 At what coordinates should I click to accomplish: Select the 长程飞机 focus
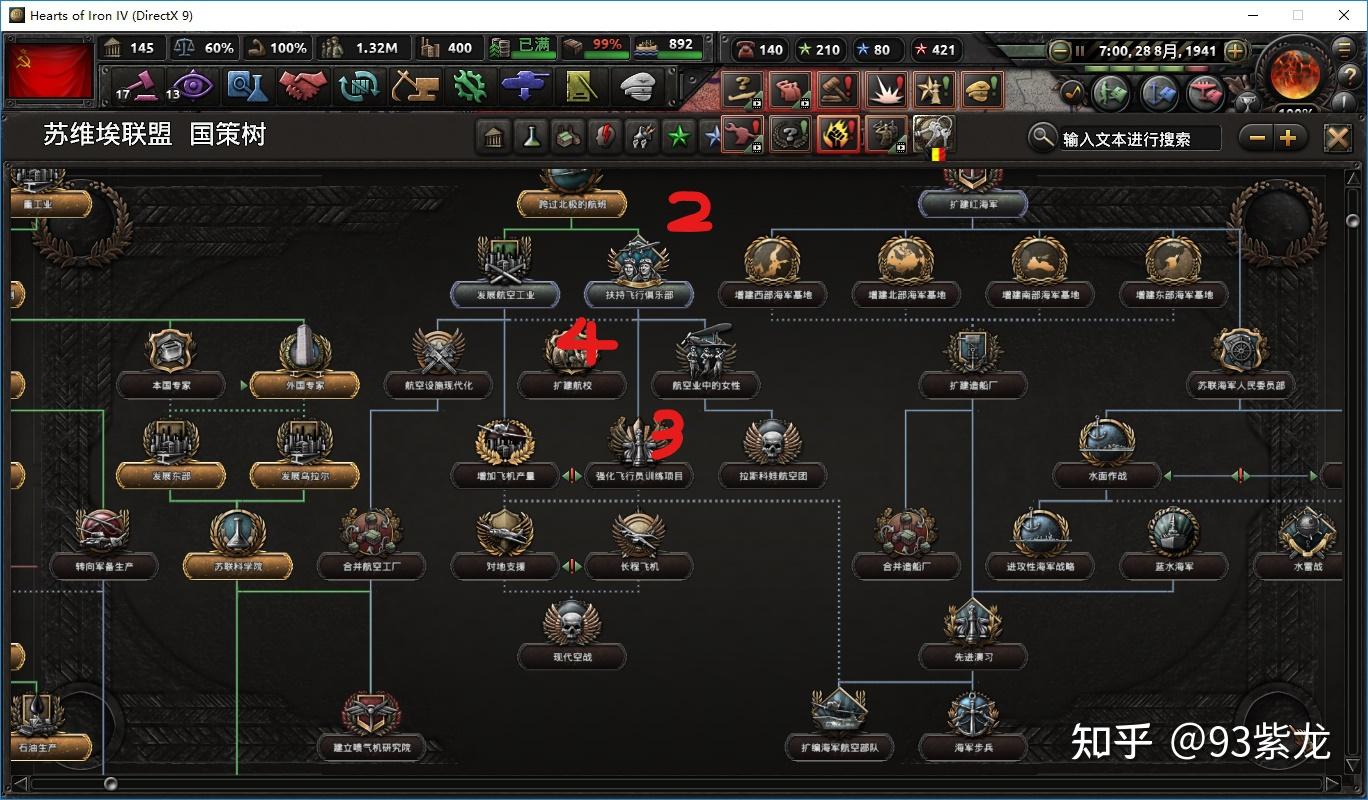[638, 545]
